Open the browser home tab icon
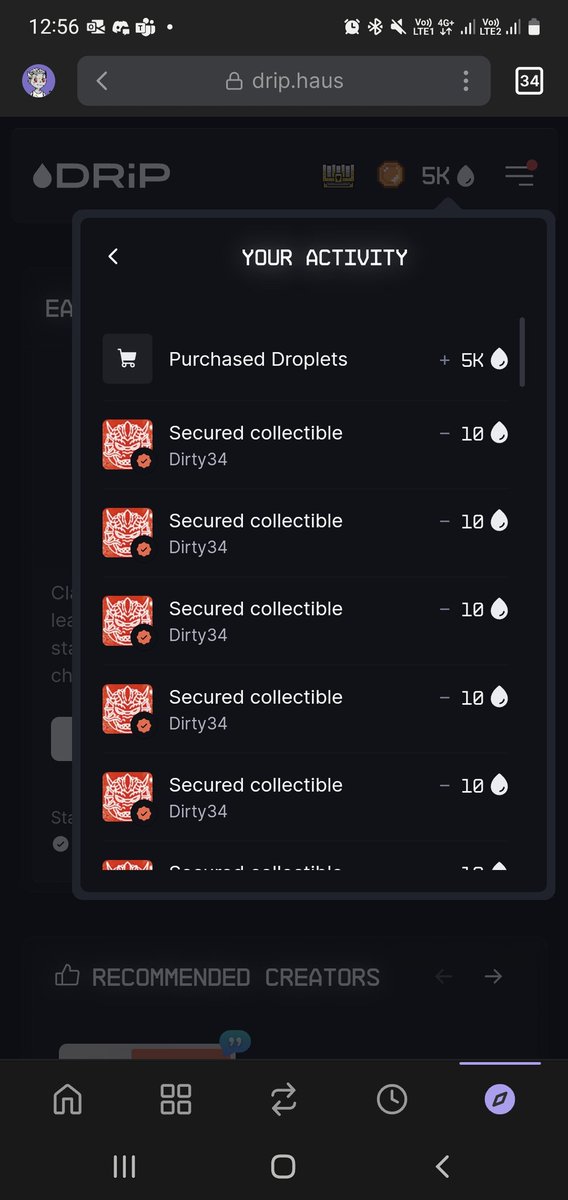The height and width of the screenshot is (1200, 568). click(x=67, y=1100)
